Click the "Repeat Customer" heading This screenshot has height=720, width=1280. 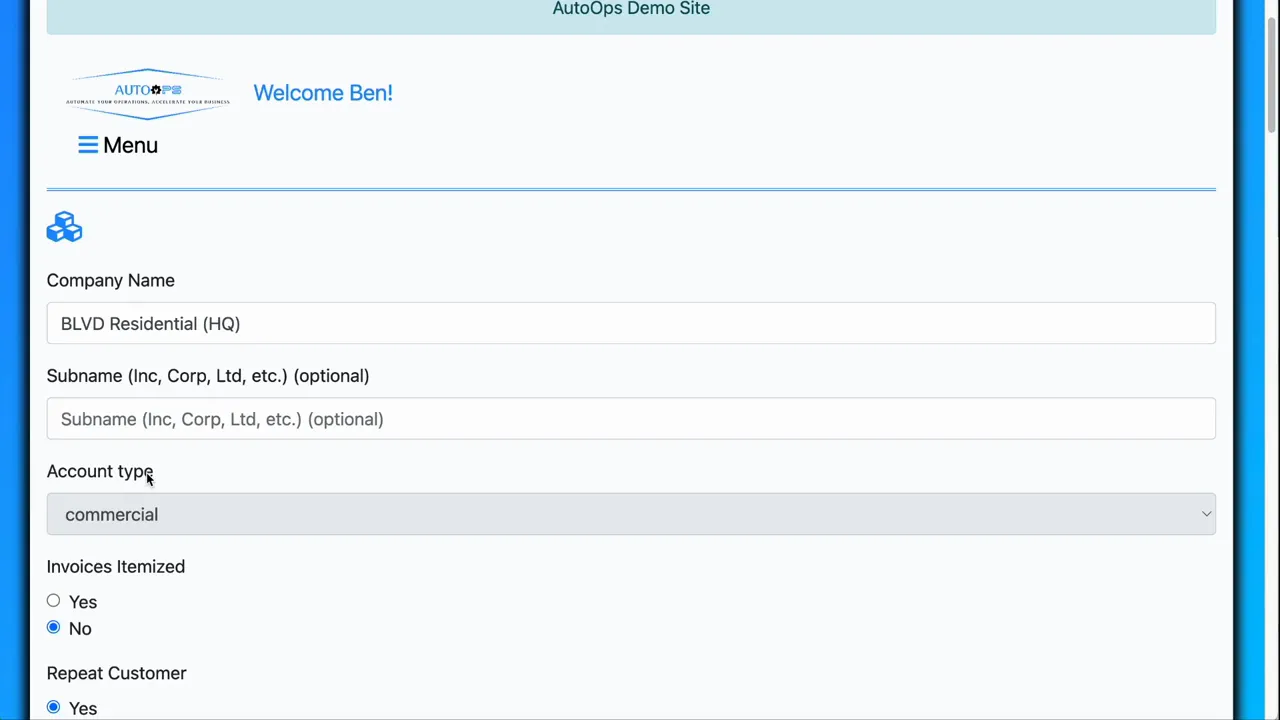pos(116,673)
